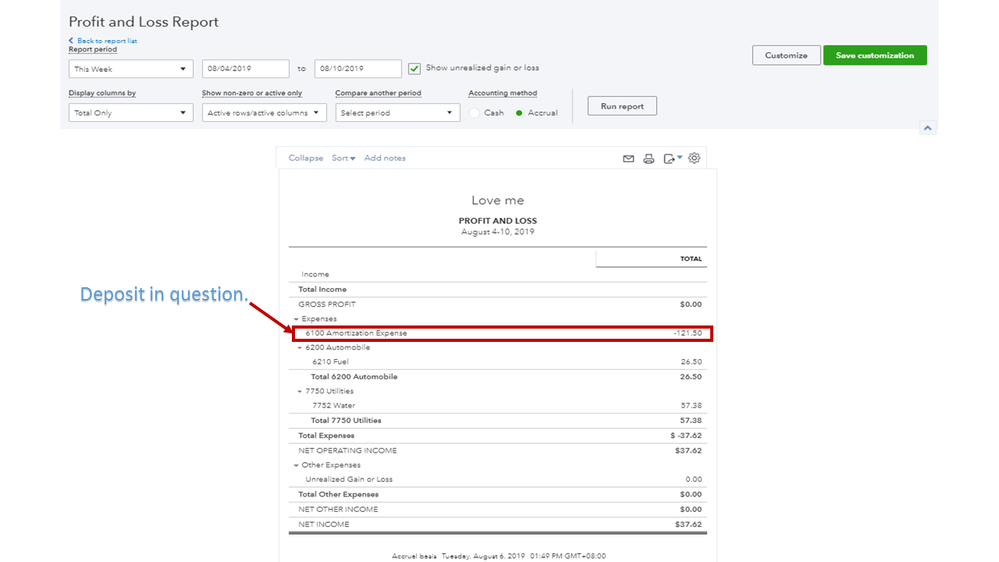Click the email report envelope icon
The image size is (999, 562).
pos(628,159)
